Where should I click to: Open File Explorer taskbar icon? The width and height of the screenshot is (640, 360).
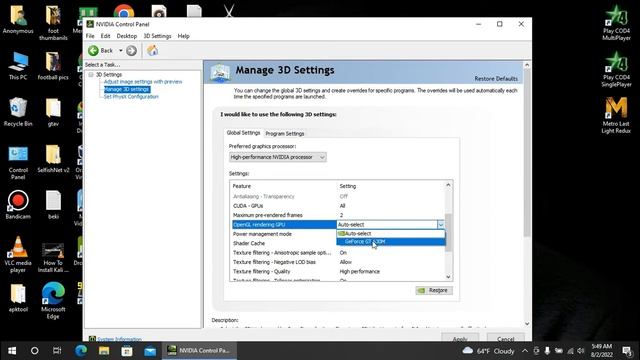click(104, 351)
